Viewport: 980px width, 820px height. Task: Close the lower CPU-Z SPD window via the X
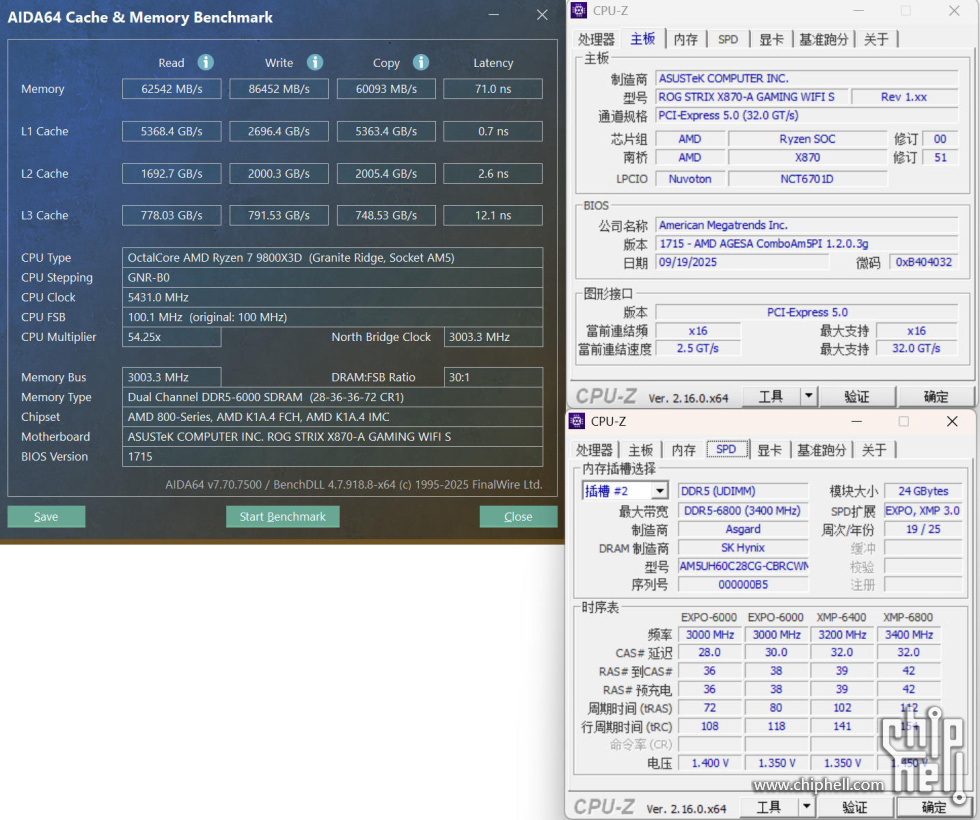951,422
